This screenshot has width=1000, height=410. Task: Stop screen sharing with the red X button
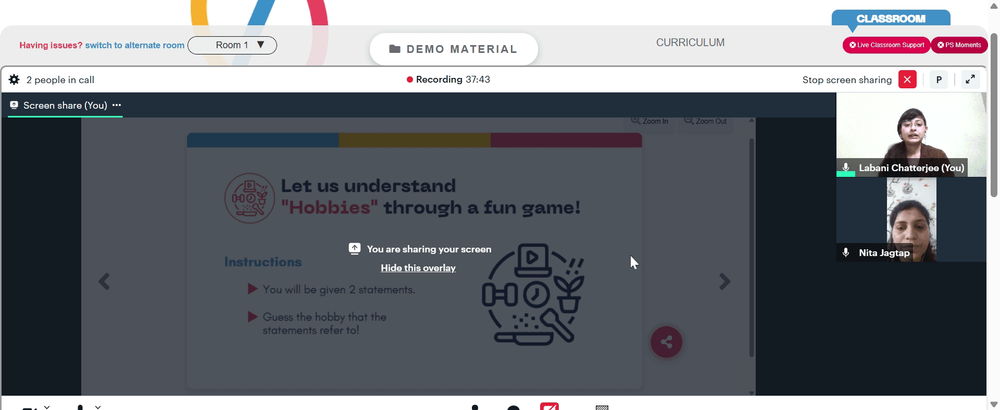[907, 80]
